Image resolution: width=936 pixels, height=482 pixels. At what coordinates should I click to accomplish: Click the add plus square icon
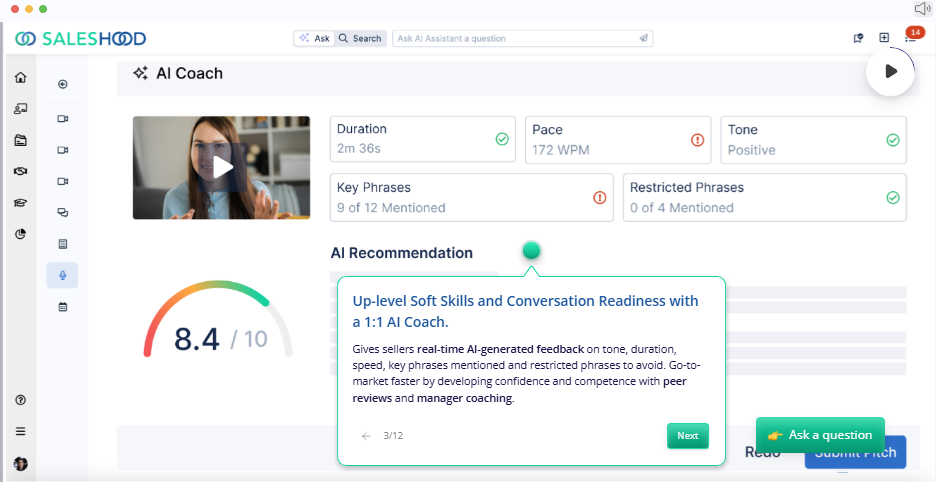coord(884,38)
